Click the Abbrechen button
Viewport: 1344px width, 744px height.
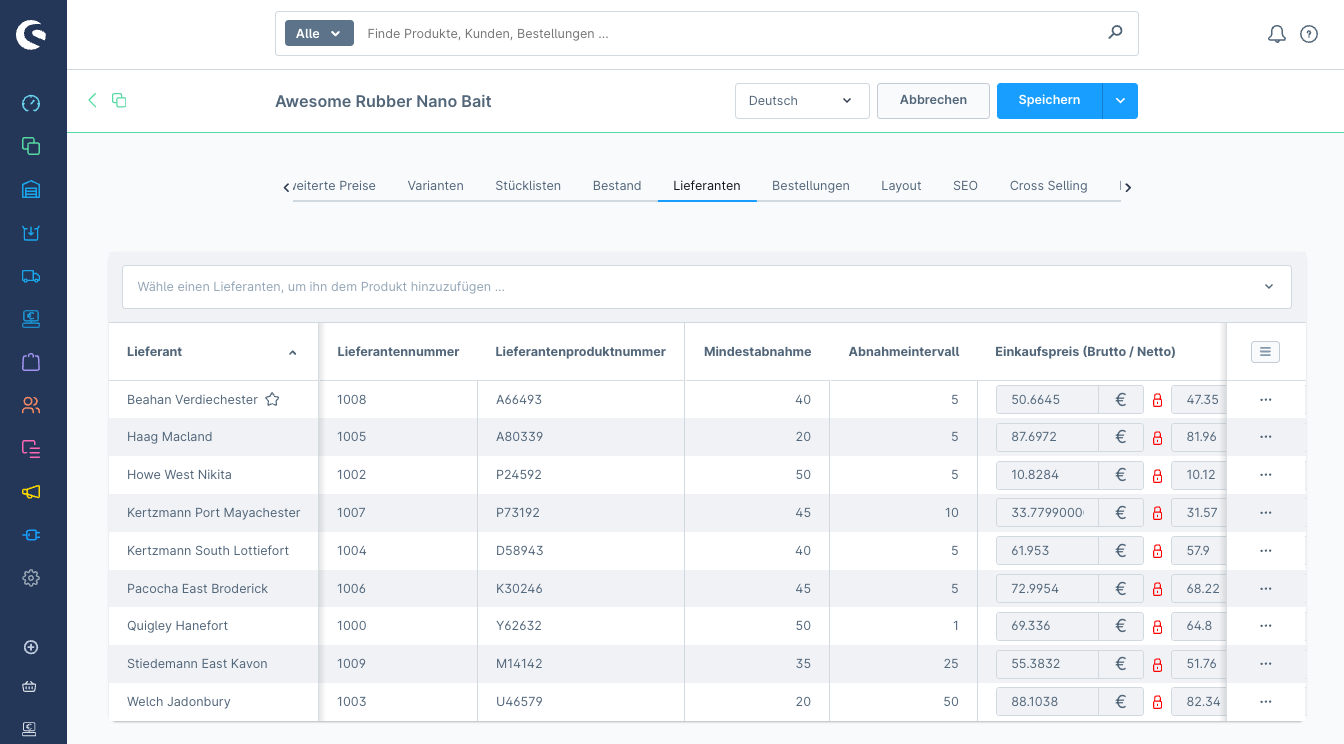[932, 100]
